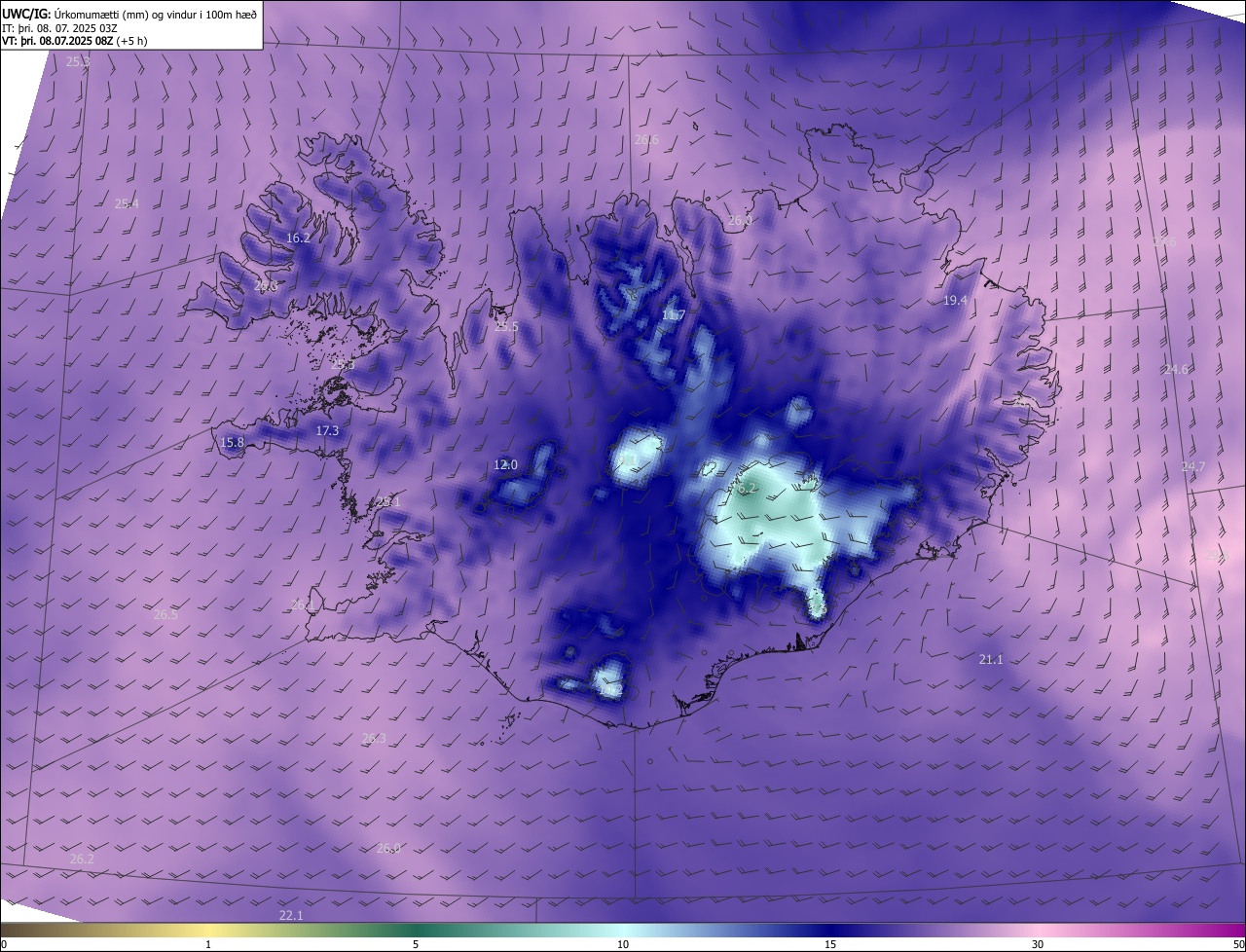
Task: Click the colour scale tick label 1
Action: coord(208,944)
